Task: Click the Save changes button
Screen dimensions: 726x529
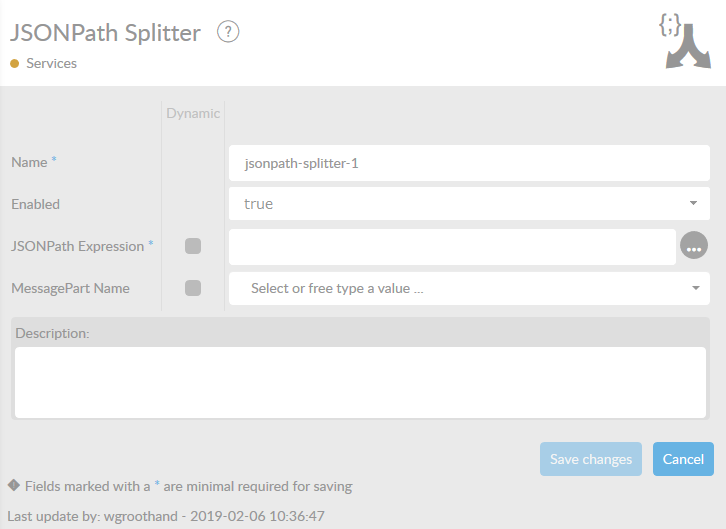Action: tap(591, 459)
